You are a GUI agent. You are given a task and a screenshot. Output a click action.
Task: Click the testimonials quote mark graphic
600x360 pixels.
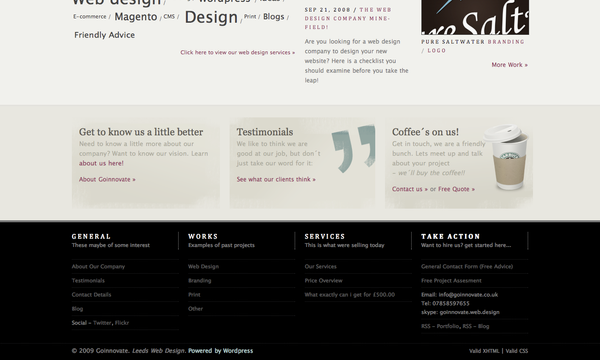click(354, 148)
